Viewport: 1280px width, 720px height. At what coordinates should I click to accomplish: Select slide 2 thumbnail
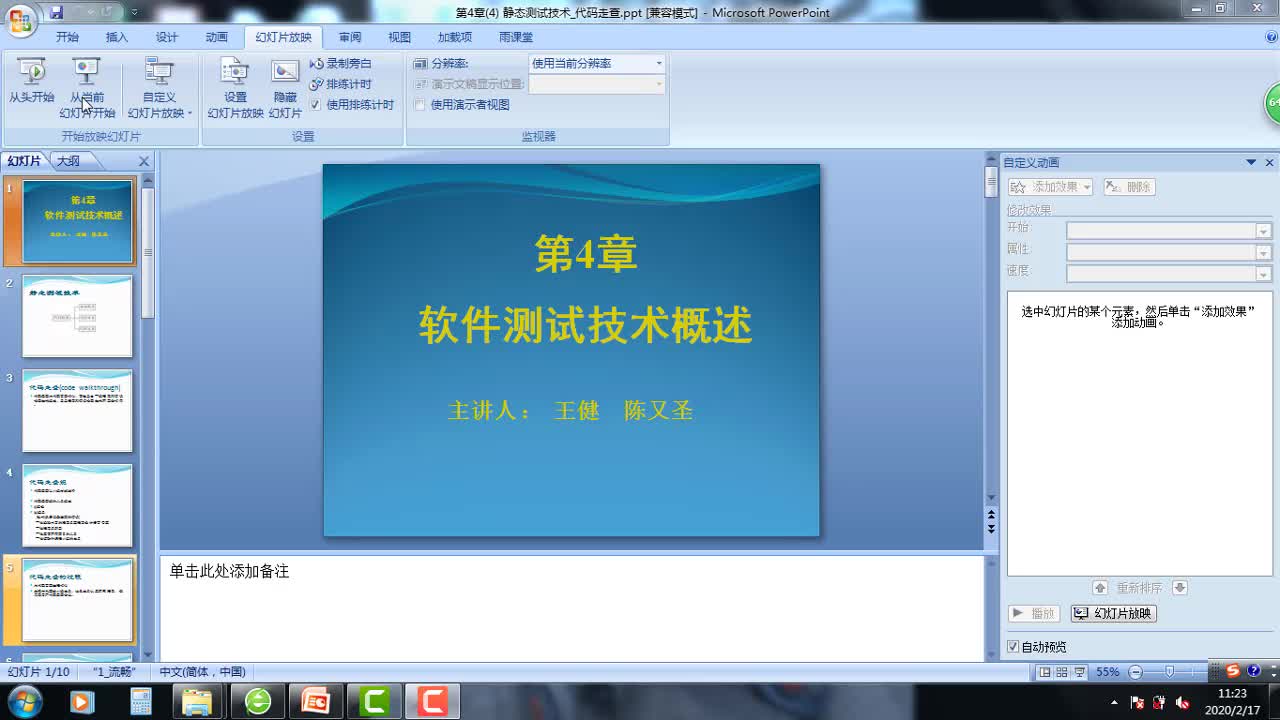tap(77, 316)
